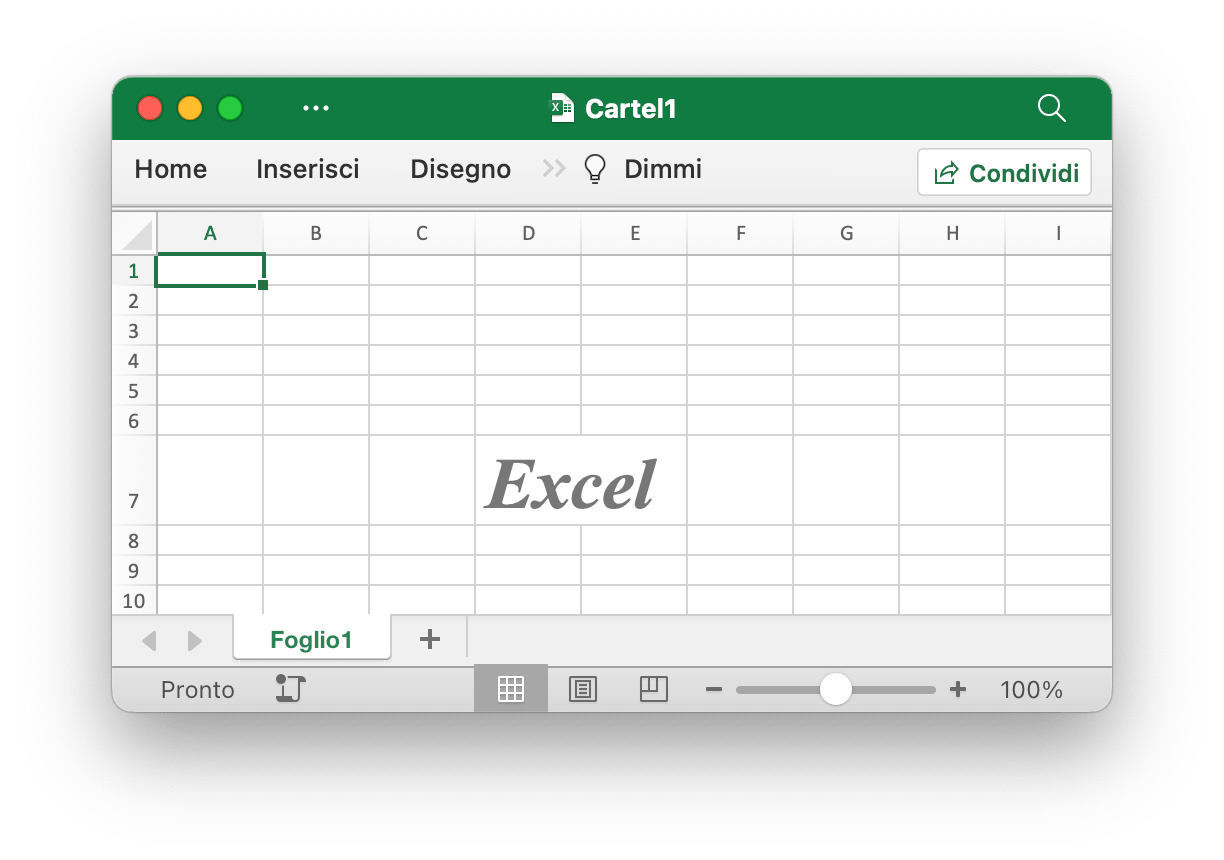This screenshot has width=1224, height=860.
Task: Click the zoom slider knob
Action: click(835, 689)
